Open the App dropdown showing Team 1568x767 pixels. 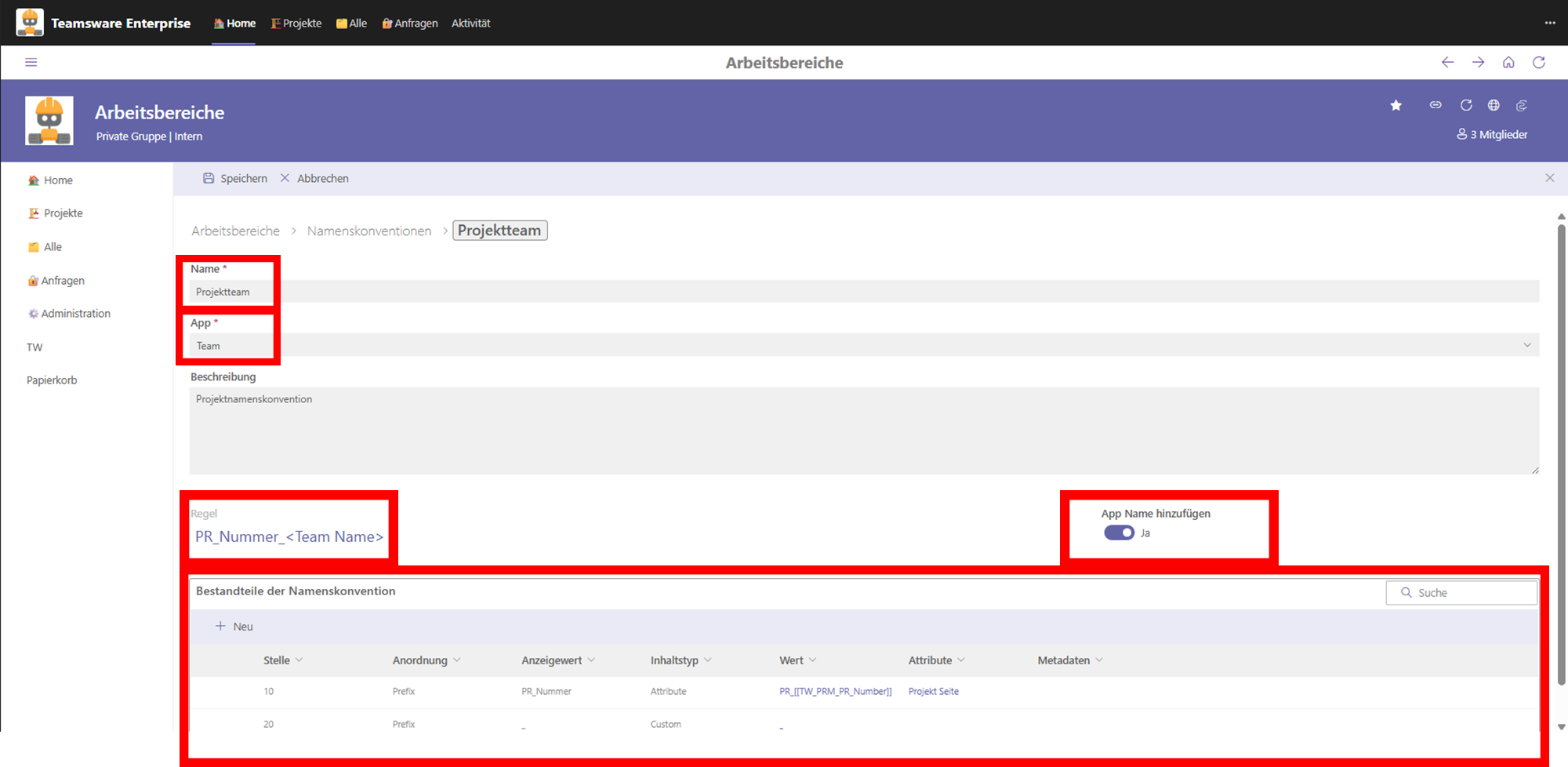[862, 346]
